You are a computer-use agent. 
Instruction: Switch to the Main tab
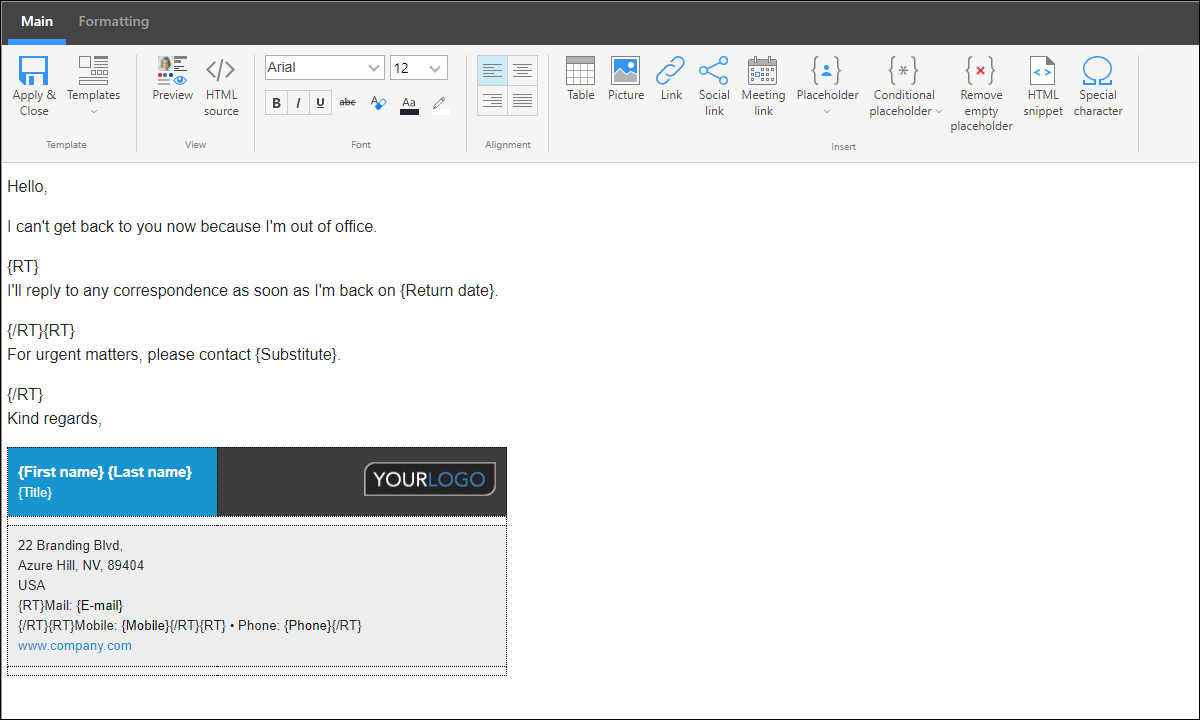[x=37, y=22]
